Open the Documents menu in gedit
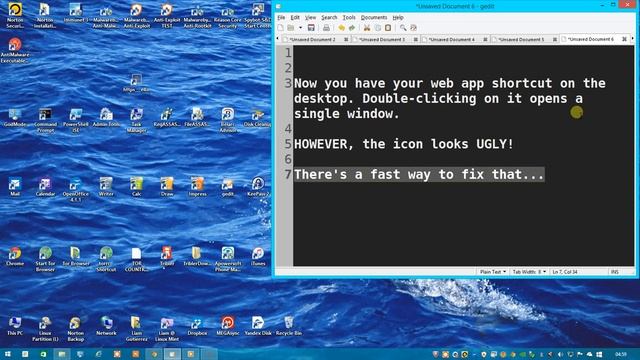This screenshot has height=360, width=640. pyautogui.click(x=374, y=18)
